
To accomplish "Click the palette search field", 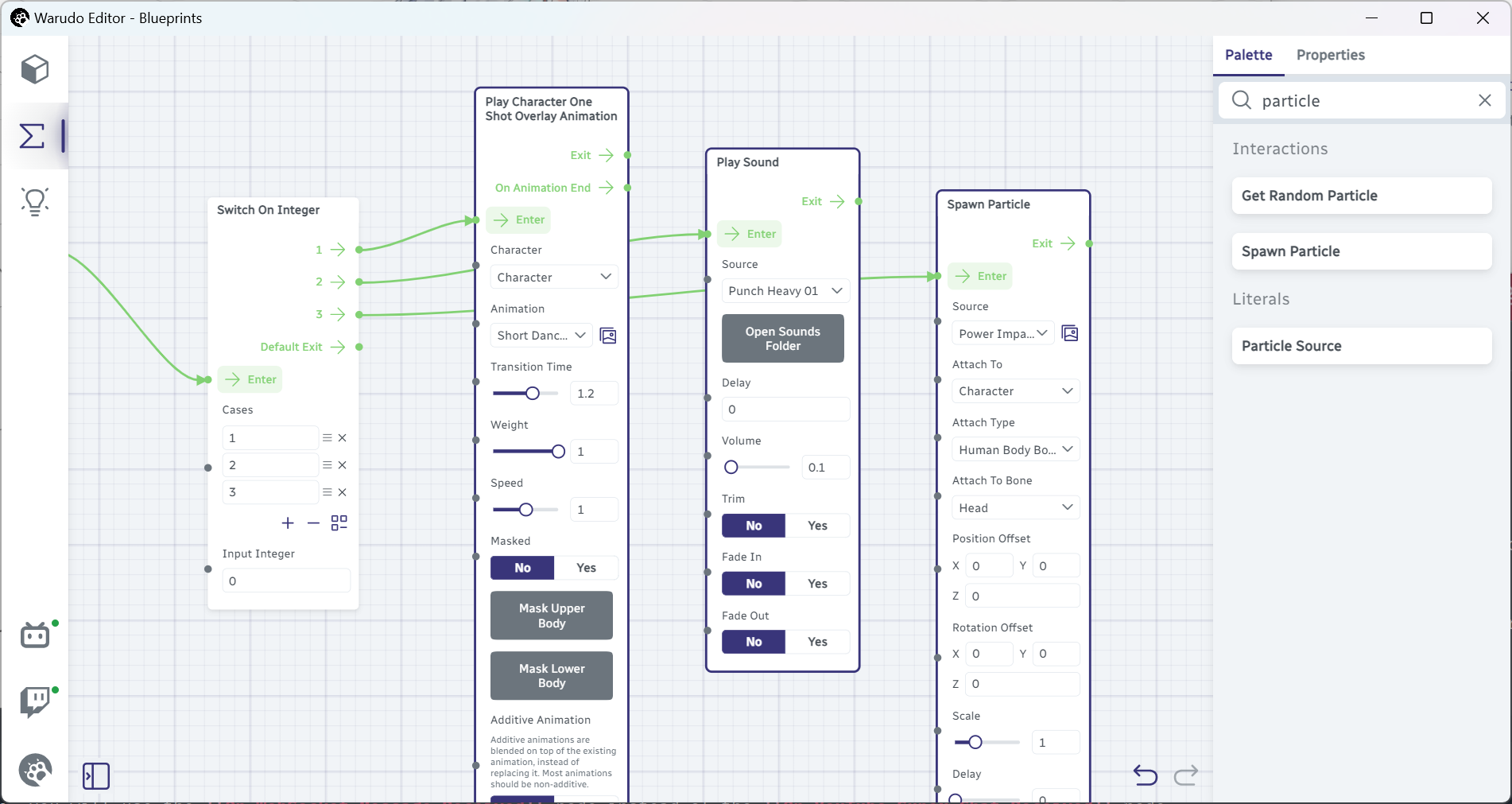I will (x=1361, y=100).
